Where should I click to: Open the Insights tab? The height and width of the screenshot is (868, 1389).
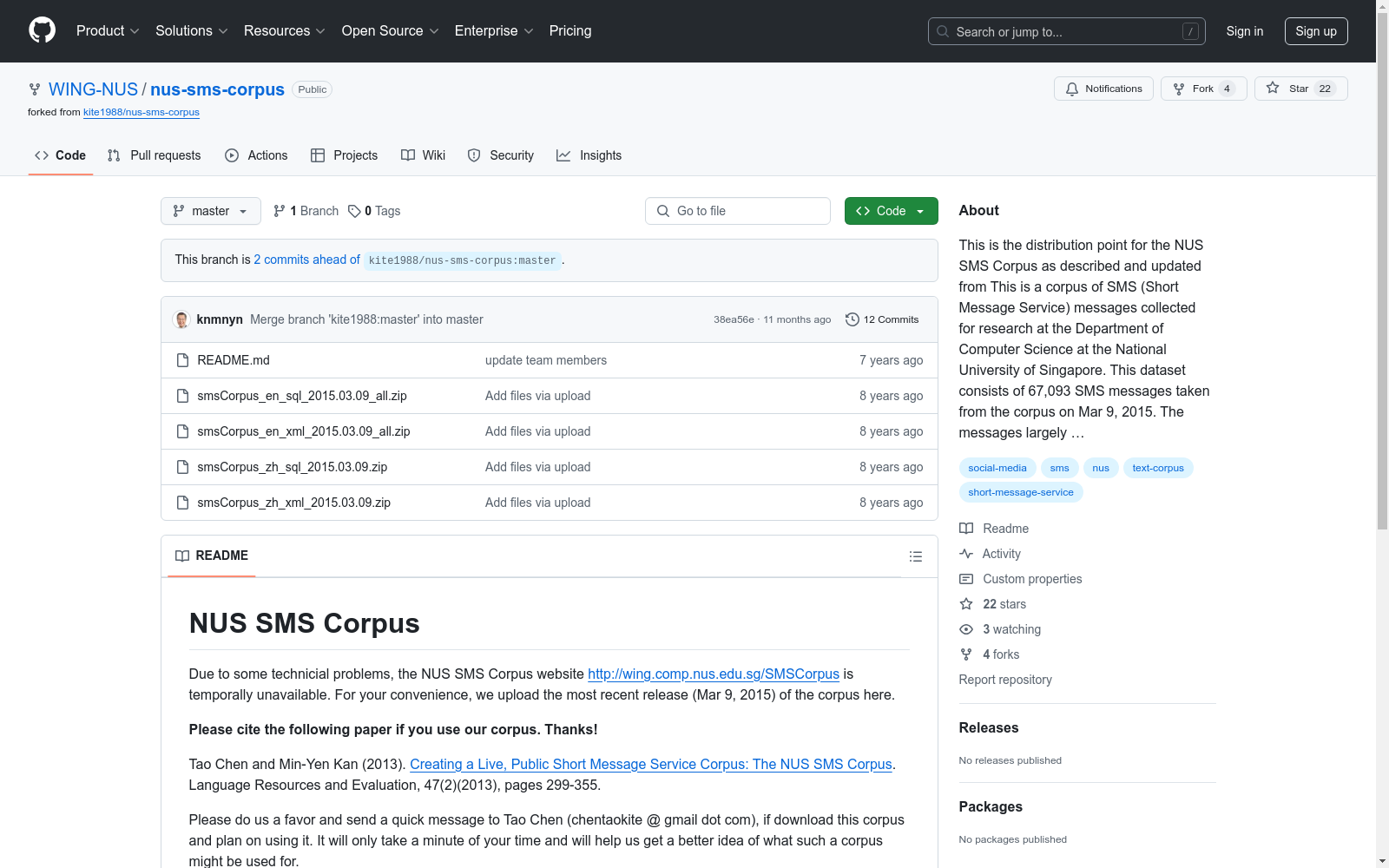(x=589, y=155)
